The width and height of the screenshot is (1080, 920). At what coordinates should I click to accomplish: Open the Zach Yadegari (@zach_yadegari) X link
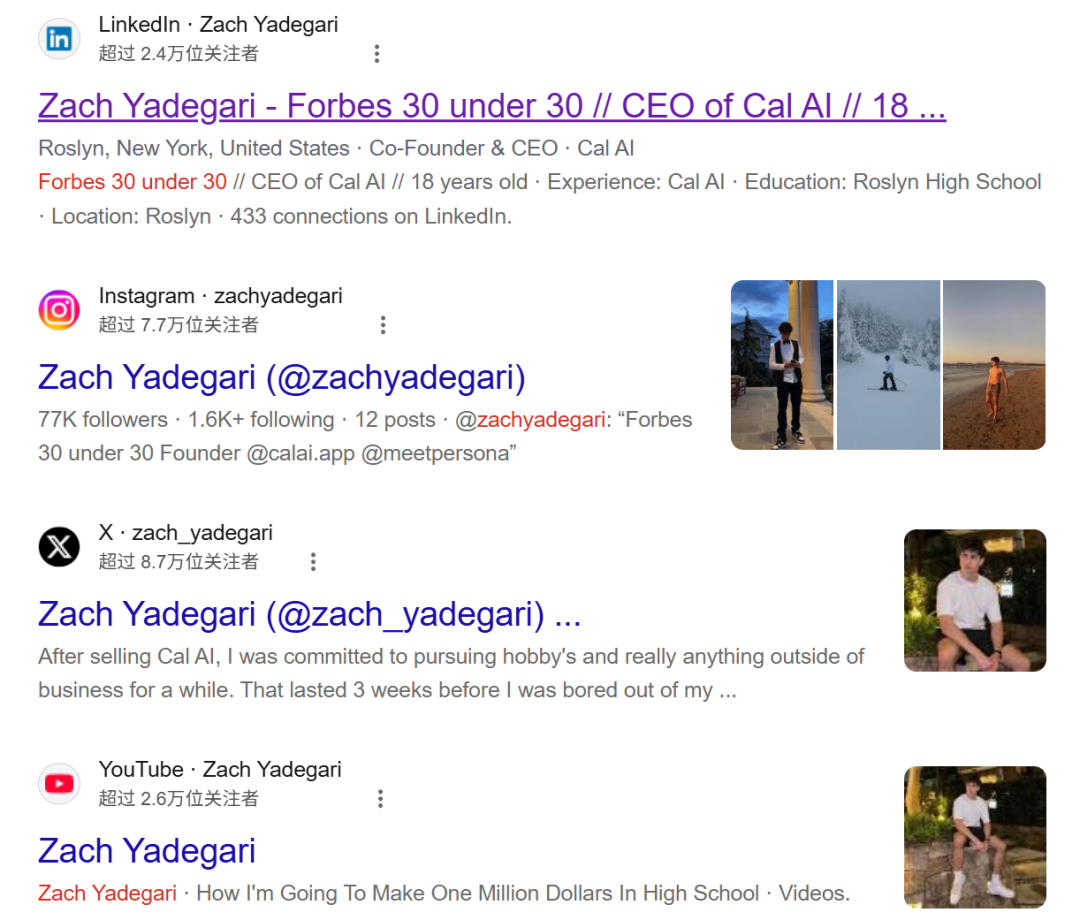click(x=309, y=614)
